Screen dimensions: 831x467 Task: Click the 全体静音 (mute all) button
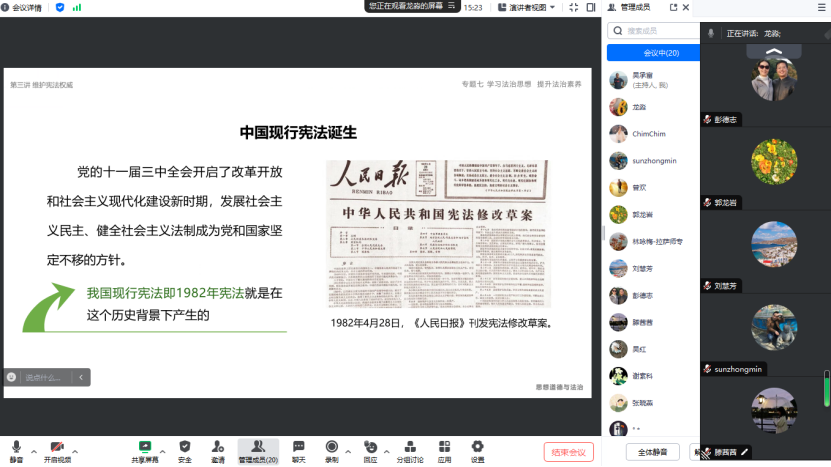(652, 451)
